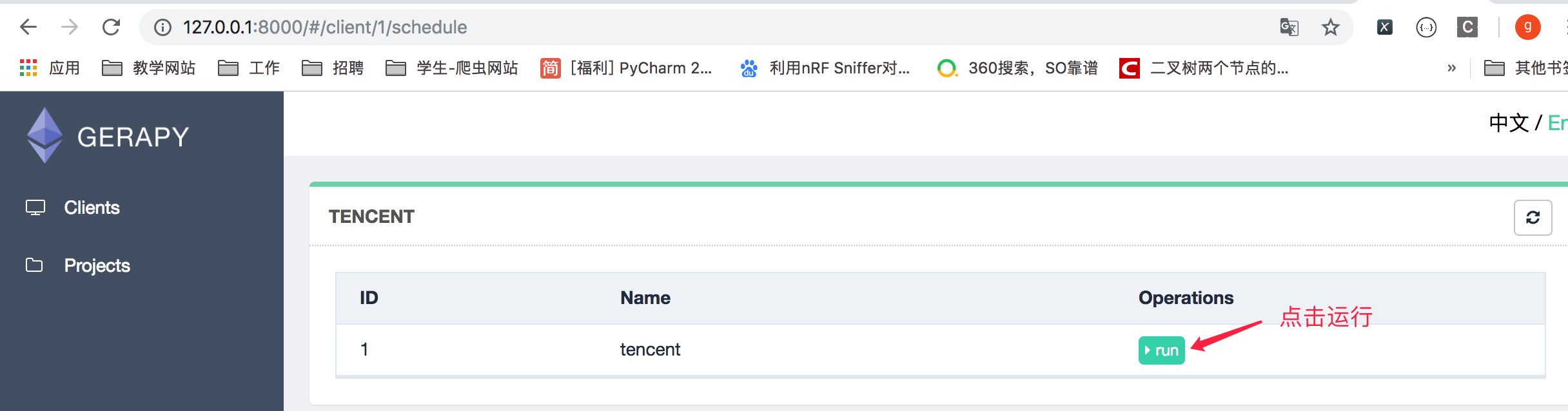Image resolution: width=1568 pixels, height=411 pixels.
Task: Open the X extension icon
Action: 1385,27
